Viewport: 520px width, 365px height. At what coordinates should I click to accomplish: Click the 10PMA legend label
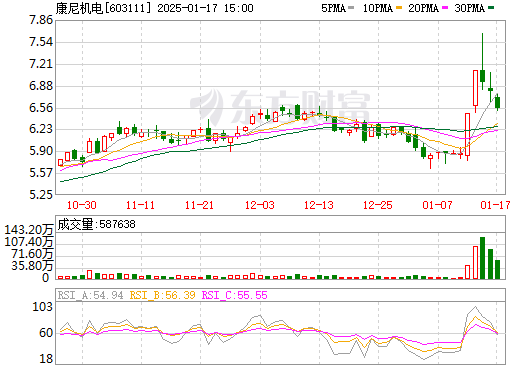pyautogui.click(x=378, y=8)
